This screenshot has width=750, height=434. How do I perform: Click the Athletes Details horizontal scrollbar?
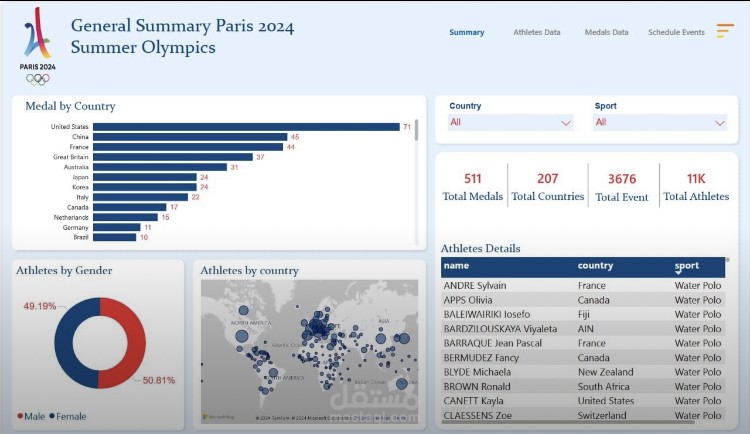[x=567, y=422]
